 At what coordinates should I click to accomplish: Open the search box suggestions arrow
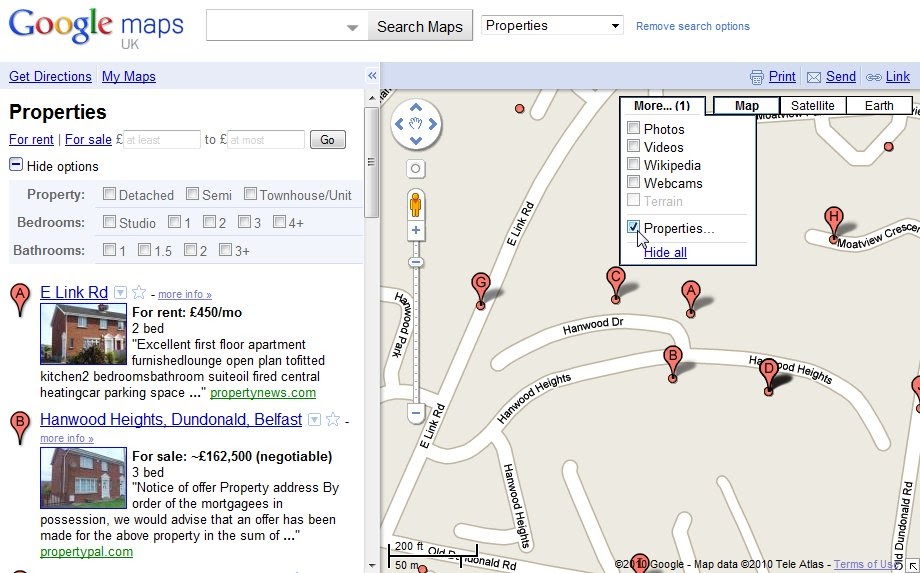(352, 27)
